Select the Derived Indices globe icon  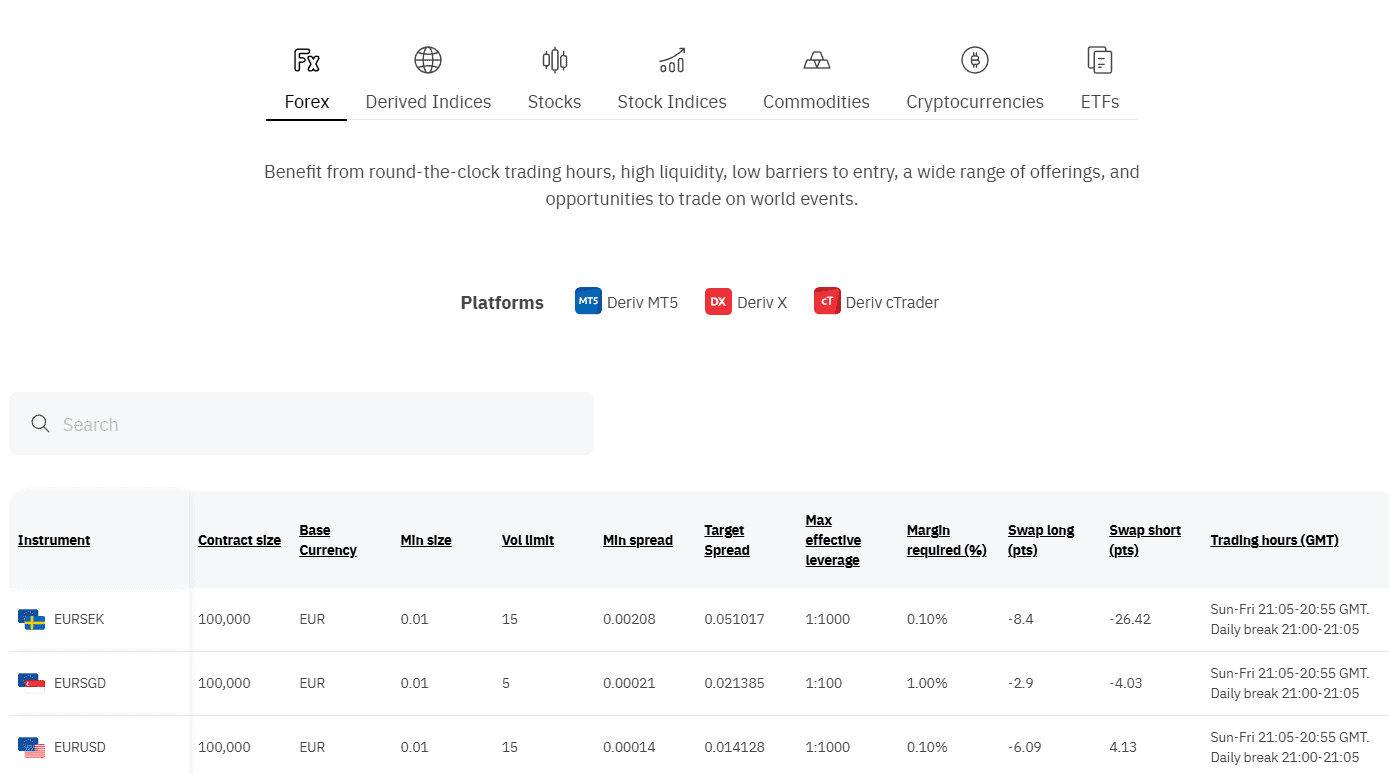coord(428,60)
